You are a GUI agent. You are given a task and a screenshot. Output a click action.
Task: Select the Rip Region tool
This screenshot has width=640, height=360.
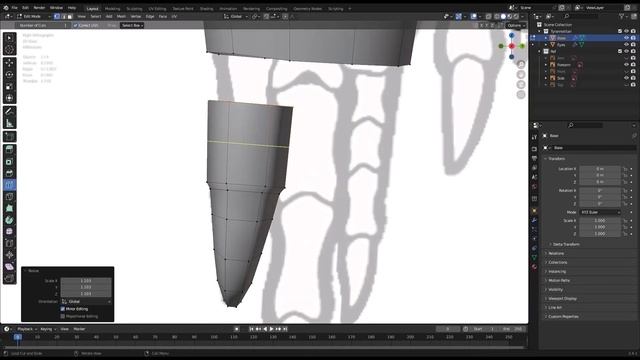pos(9,278)
